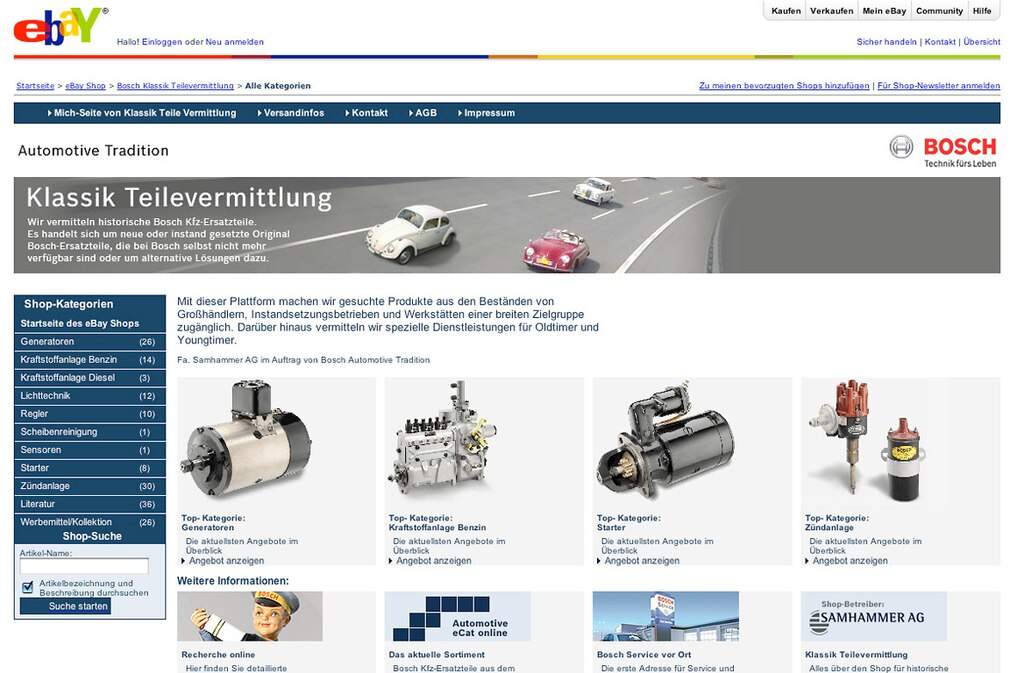Open the Recherche online heading
This screenshot has width=1010, height=673.
(x=218, y=654)
